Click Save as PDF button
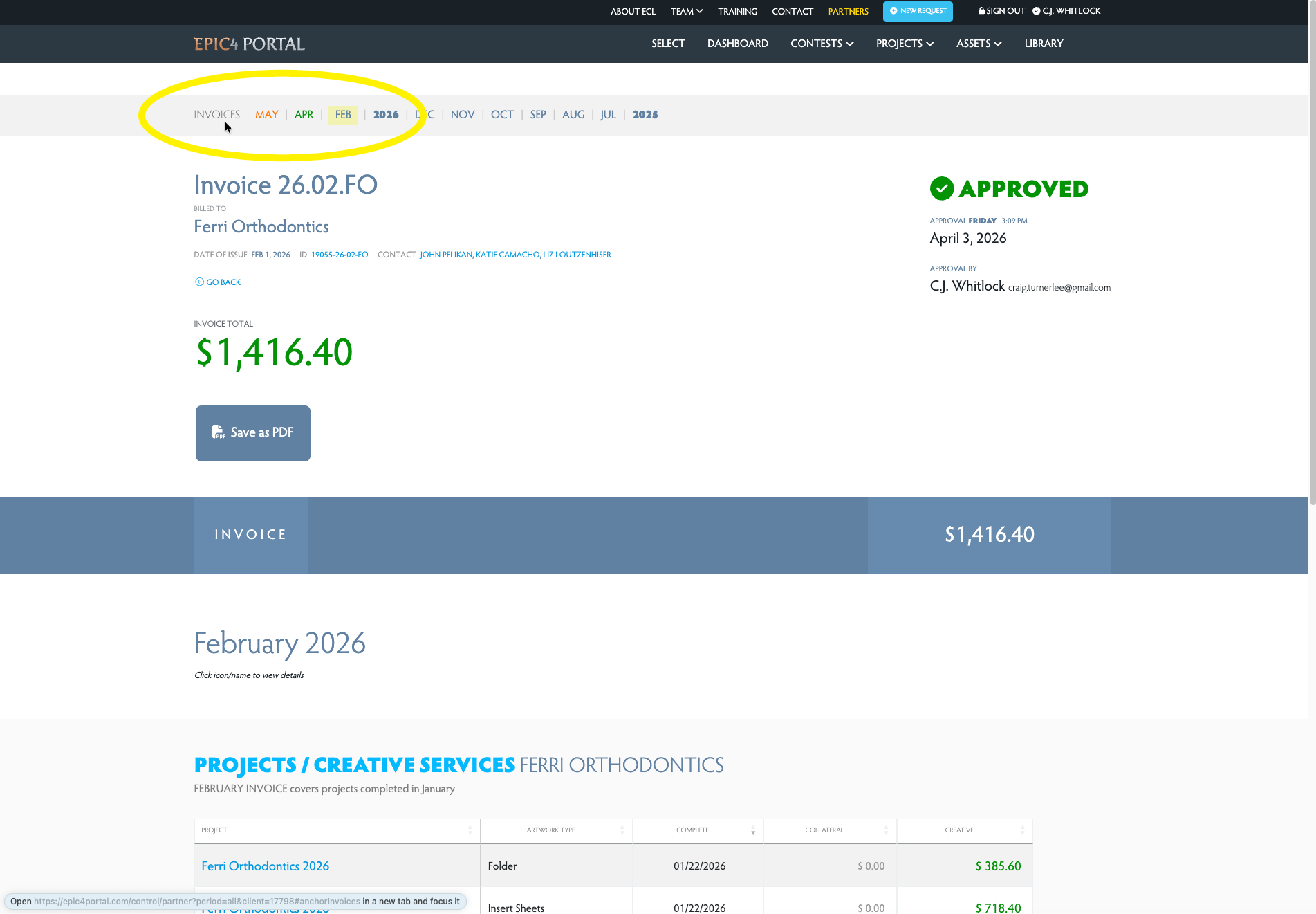This screenshot has width=1316, height=914. 253,433
